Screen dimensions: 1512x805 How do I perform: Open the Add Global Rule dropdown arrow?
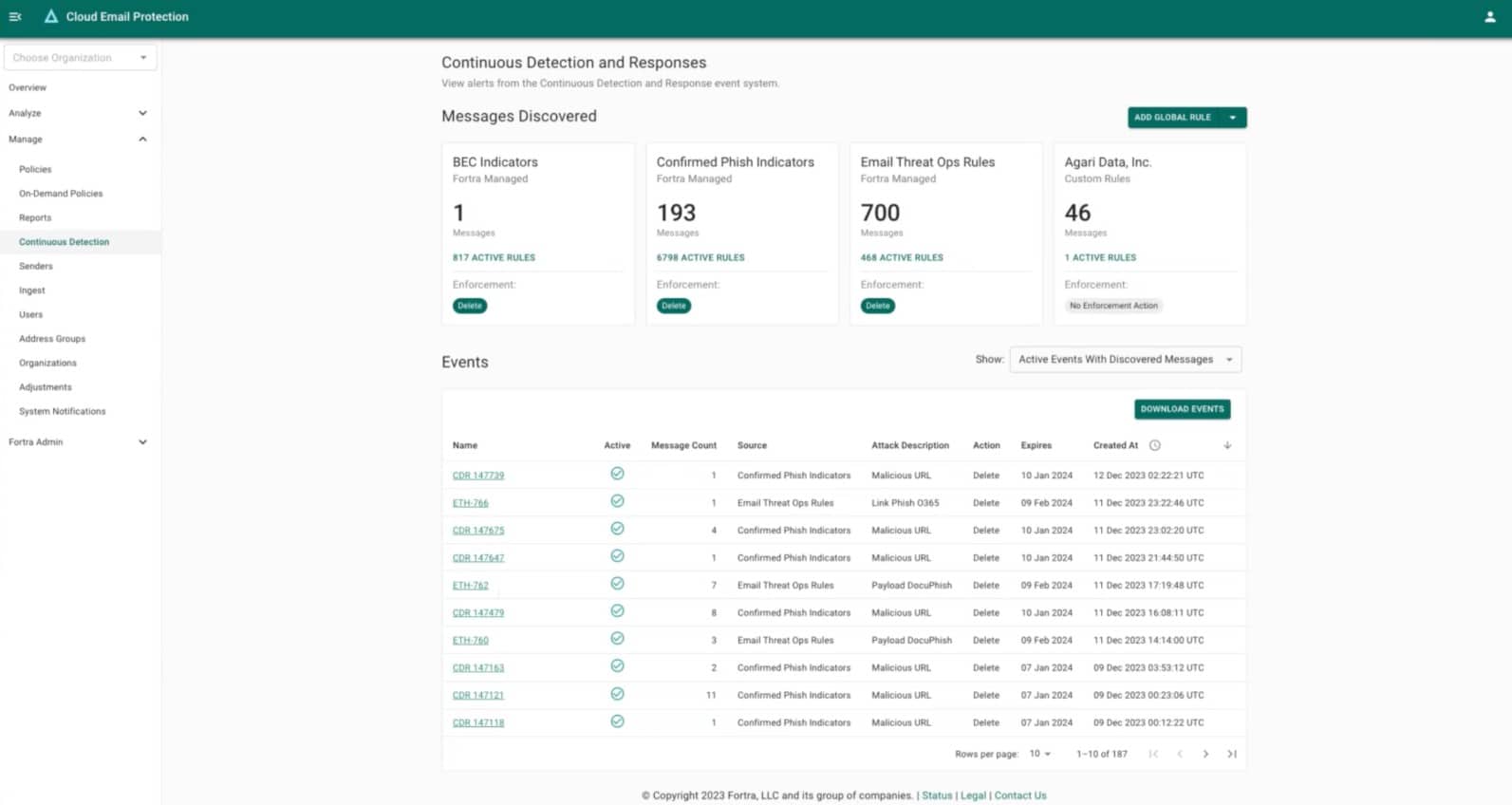point(1233,118)
